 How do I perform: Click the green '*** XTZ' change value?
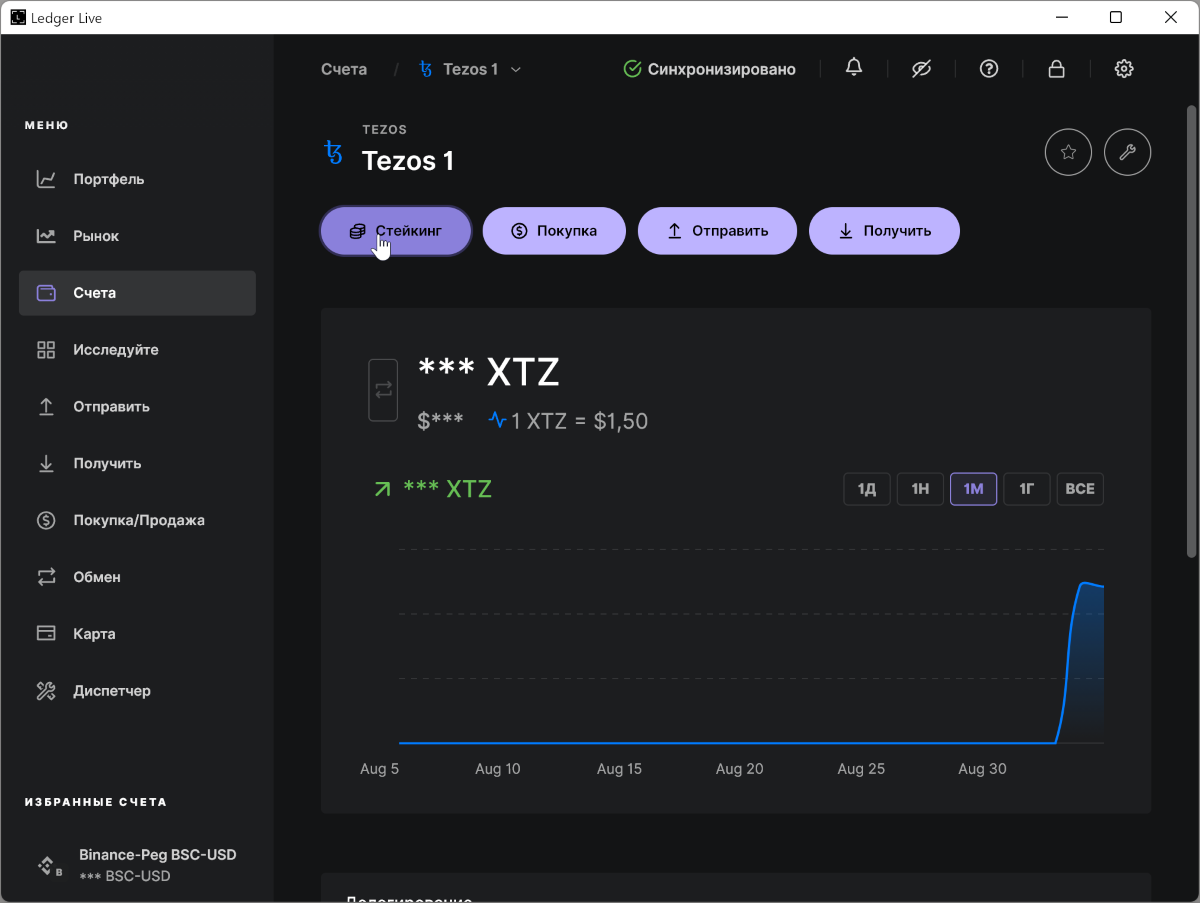447,489
